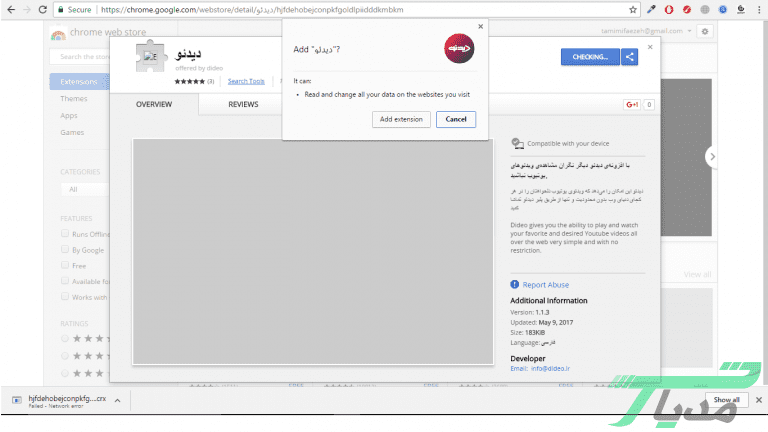Click the G+1 button

click(x=632, y=104)
